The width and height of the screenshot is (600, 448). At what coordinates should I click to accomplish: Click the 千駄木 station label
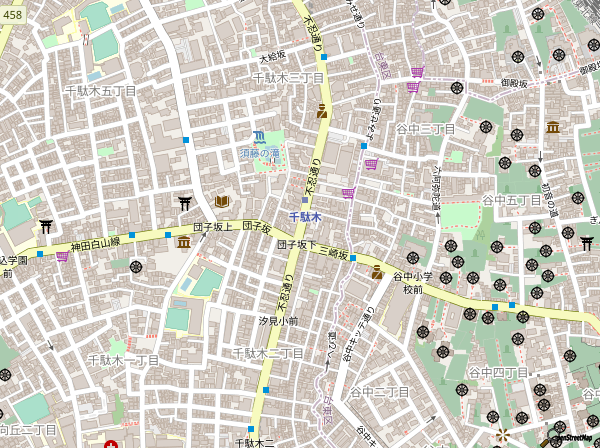coord(305,216)
